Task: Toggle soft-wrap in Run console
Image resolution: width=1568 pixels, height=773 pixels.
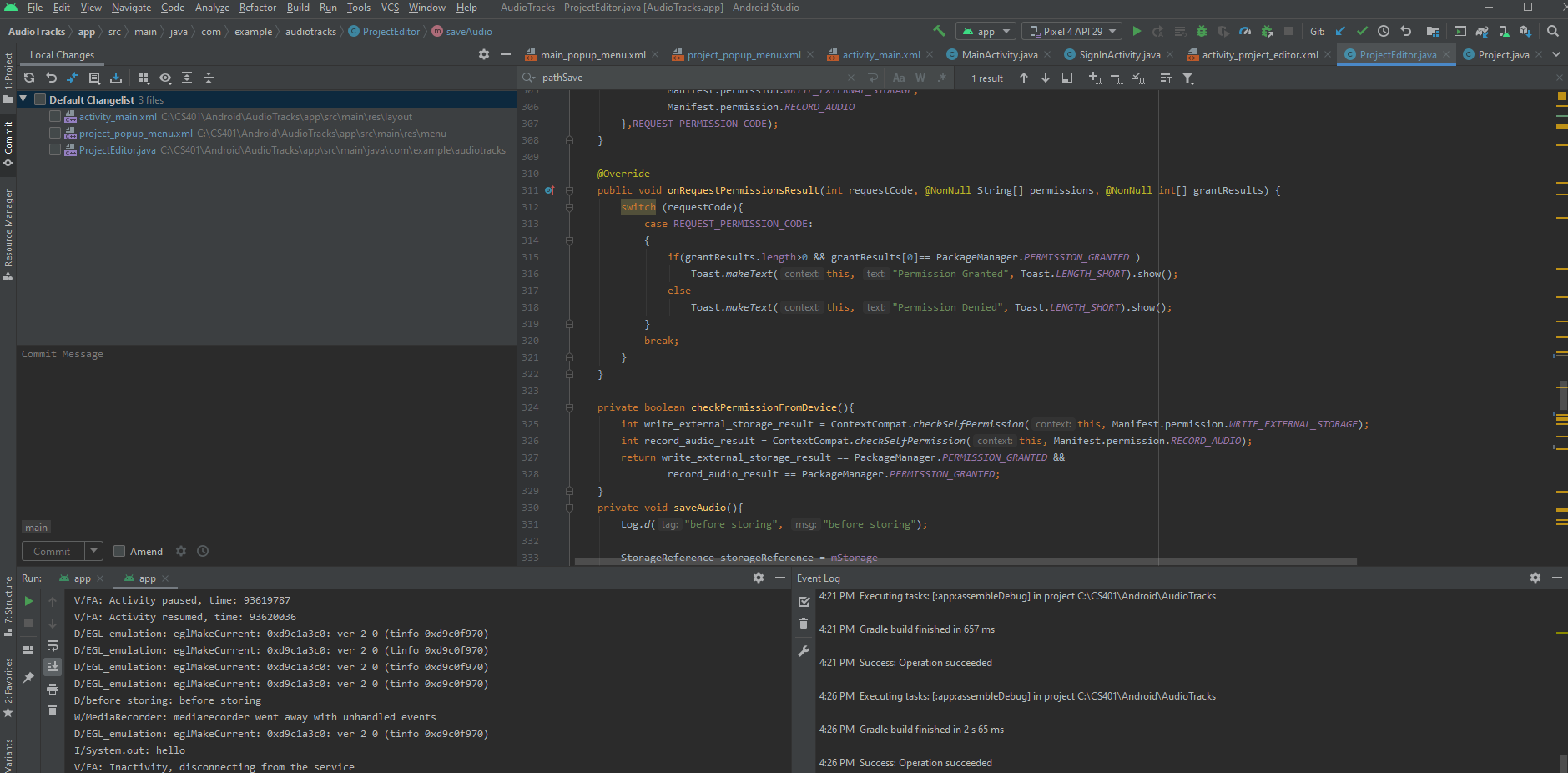Action: [53, 645]
